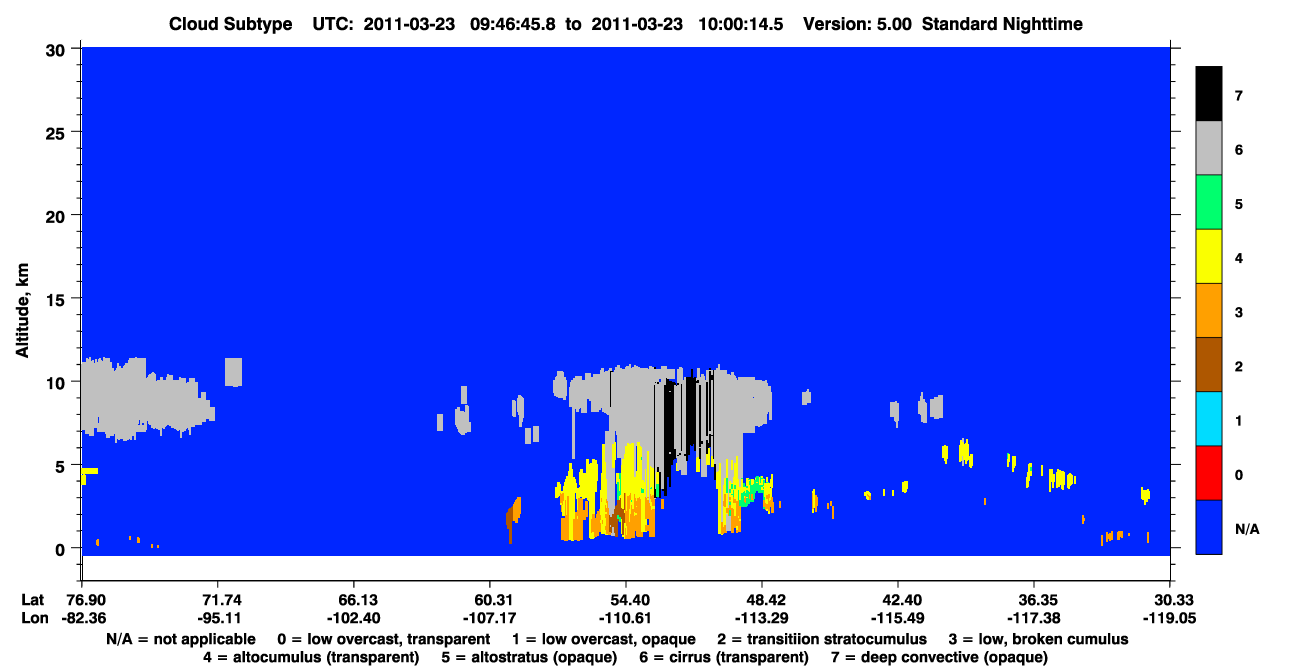The image size is (1300, 667).
Task: Click latitude value '71.74'
Action: click(x=217, y=599)
